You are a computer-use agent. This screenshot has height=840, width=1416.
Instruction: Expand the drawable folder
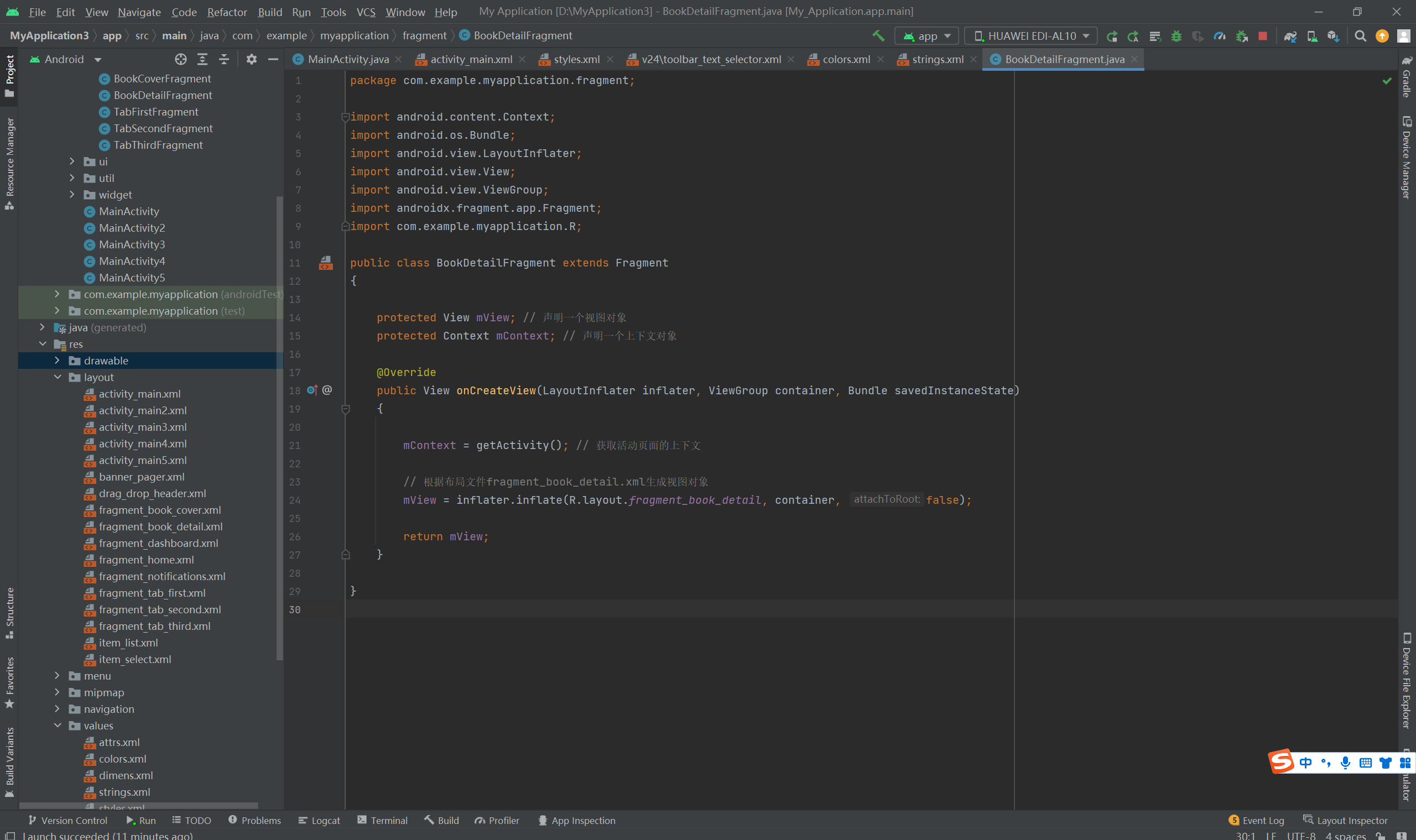click(57, 361)
